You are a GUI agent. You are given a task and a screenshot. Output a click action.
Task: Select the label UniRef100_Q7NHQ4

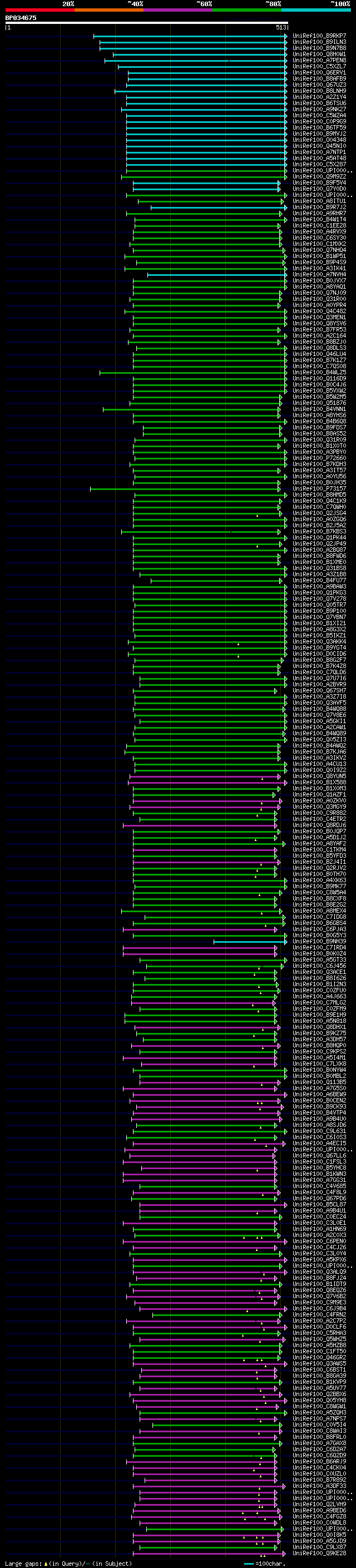319,250
